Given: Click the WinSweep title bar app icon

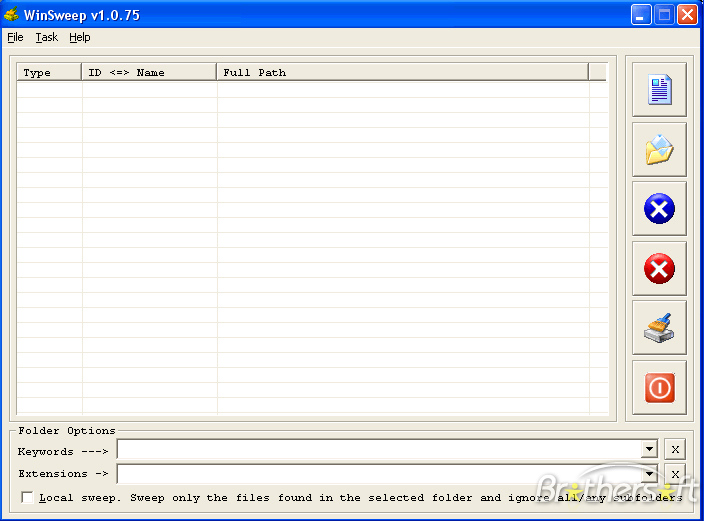Looking at the screenshot, I should 11,14.
